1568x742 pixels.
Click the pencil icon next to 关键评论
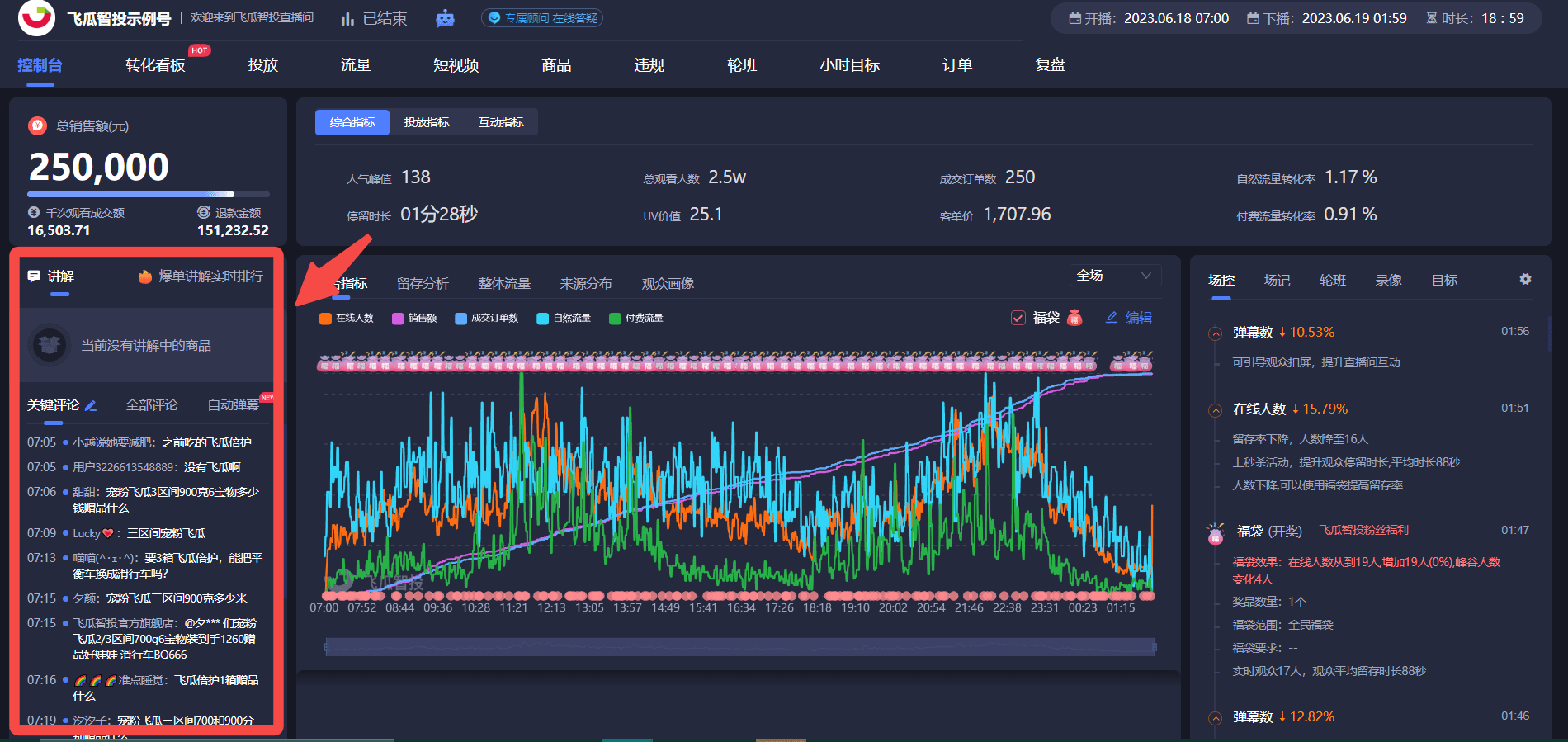pyautogui.click(x=91, y=405)
